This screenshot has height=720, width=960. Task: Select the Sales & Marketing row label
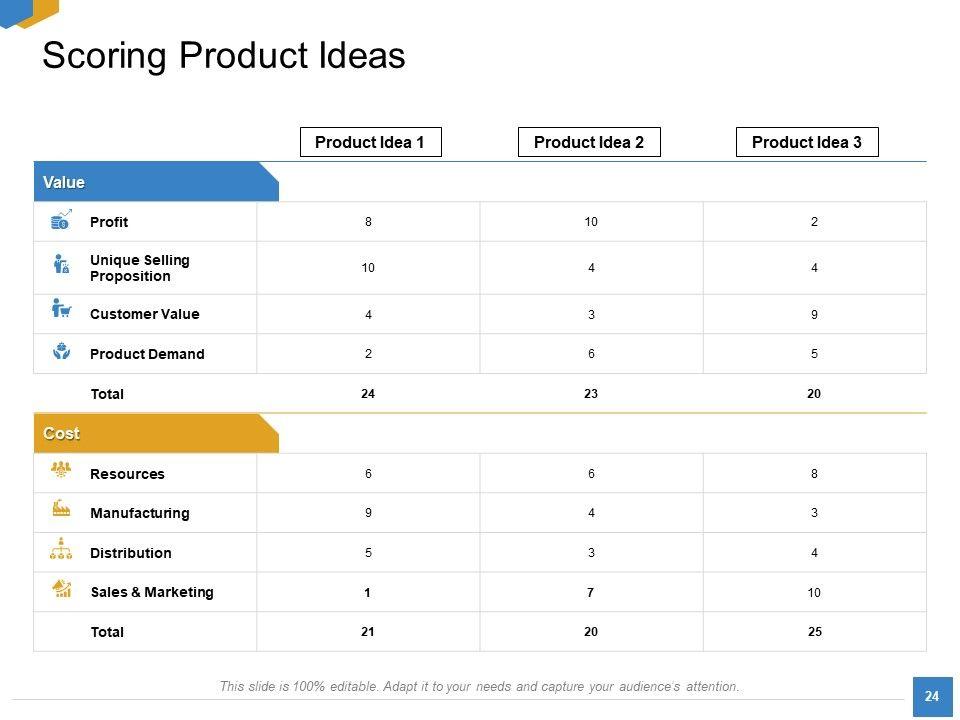(x=152, y=592)
